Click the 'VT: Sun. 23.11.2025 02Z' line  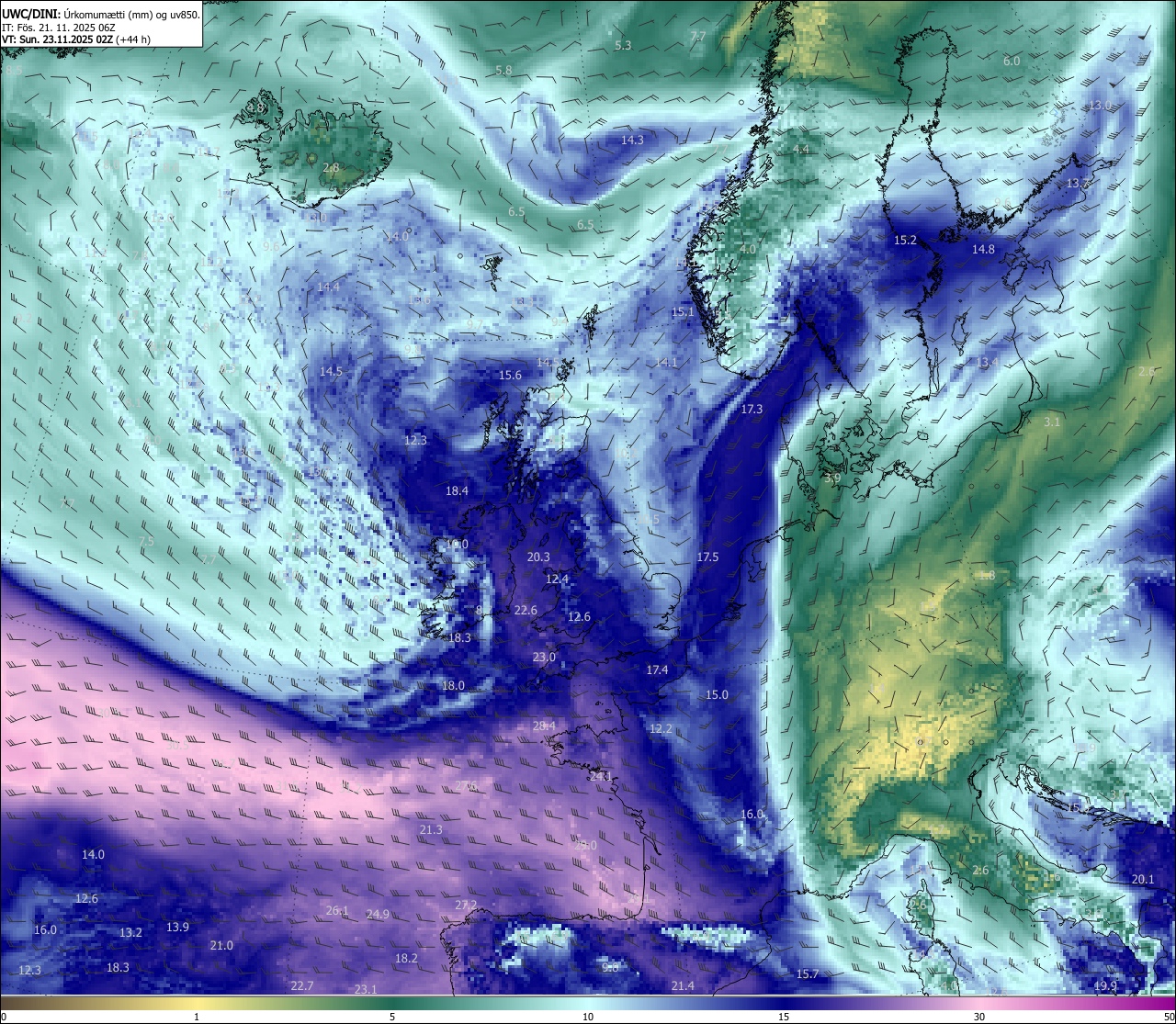pos(58,39)
